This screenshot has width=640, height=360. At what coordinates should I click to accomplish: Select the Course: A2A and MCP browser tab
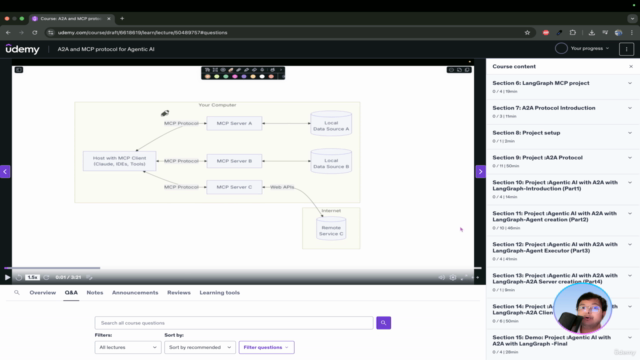[x=71, y=18]
